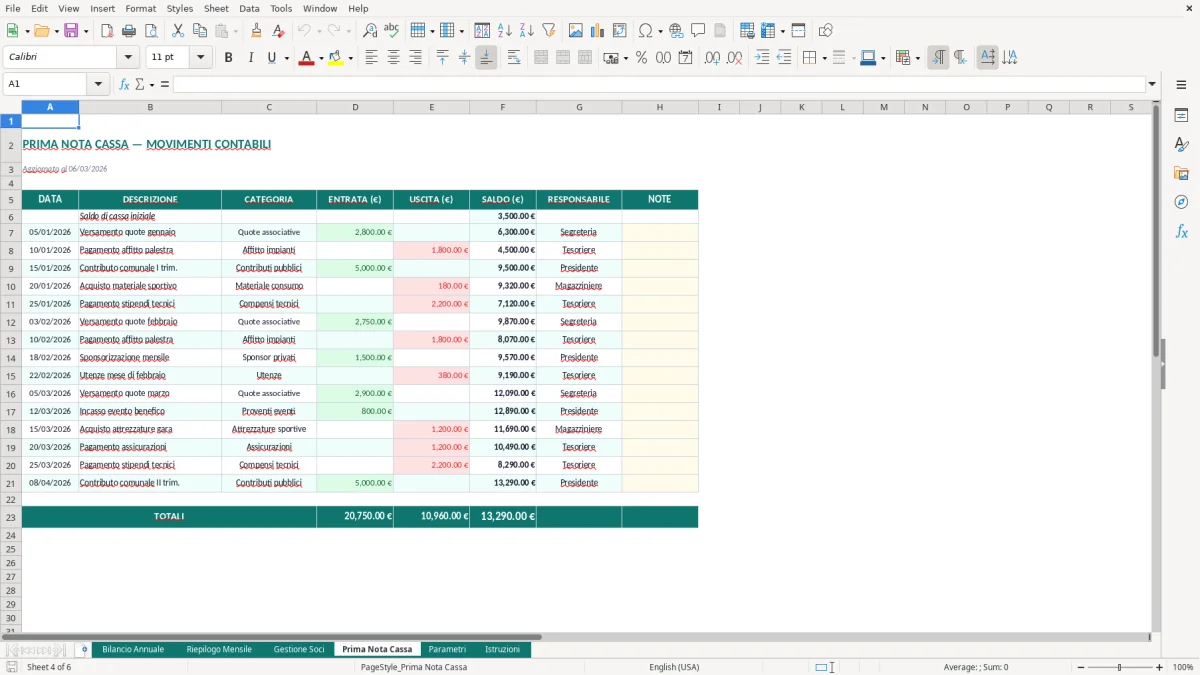Toggle Align Left
This screenshot has width=1200, height=675.
click(372, 58)
